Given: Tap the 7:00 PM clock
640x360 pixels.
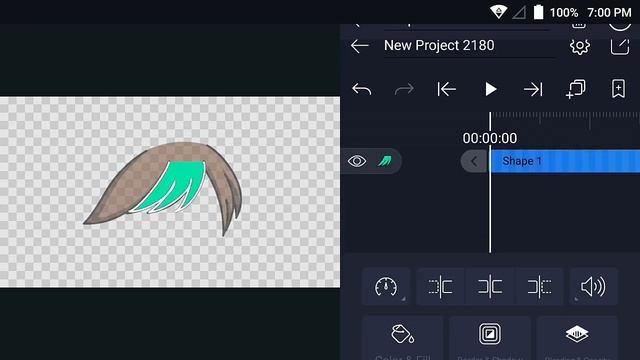Looking at the screenshot, I should coord(609,13).
